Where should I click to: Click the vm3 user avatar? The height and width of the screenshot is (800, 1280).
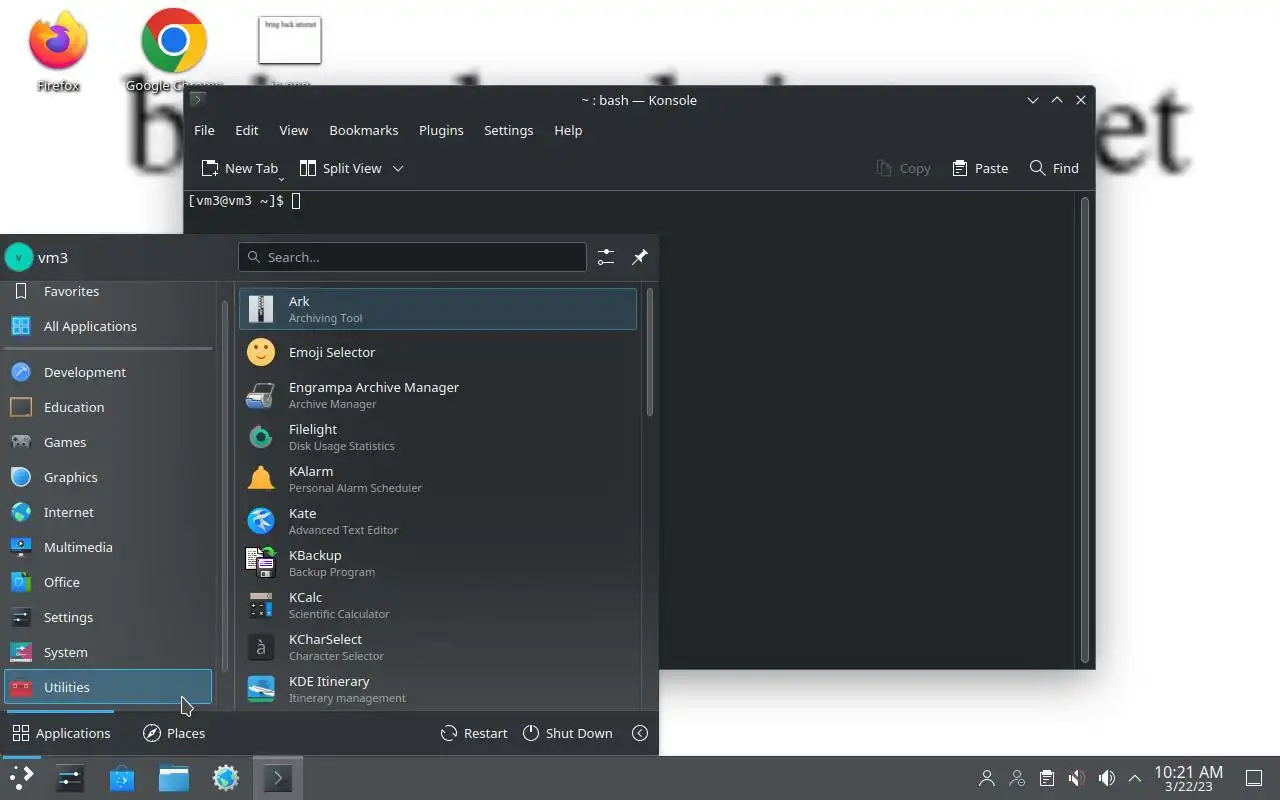[x=19, y=257]
